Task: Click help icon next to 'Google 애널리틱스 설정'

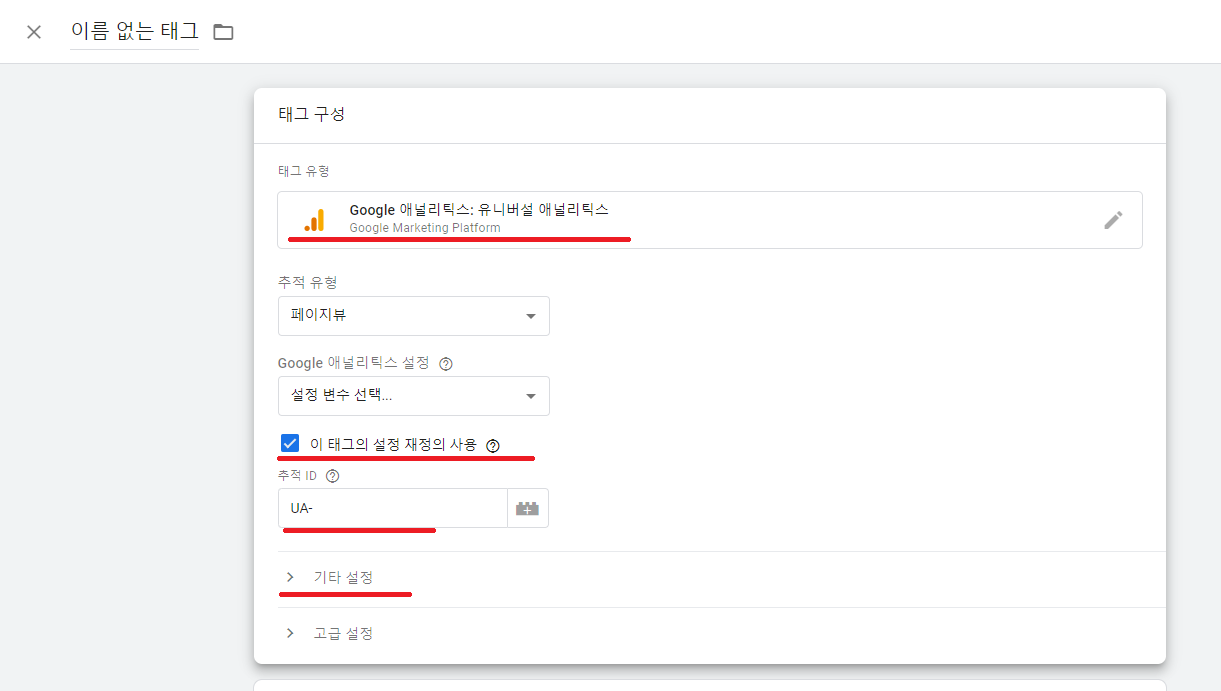Action: [x=446, y=364]
